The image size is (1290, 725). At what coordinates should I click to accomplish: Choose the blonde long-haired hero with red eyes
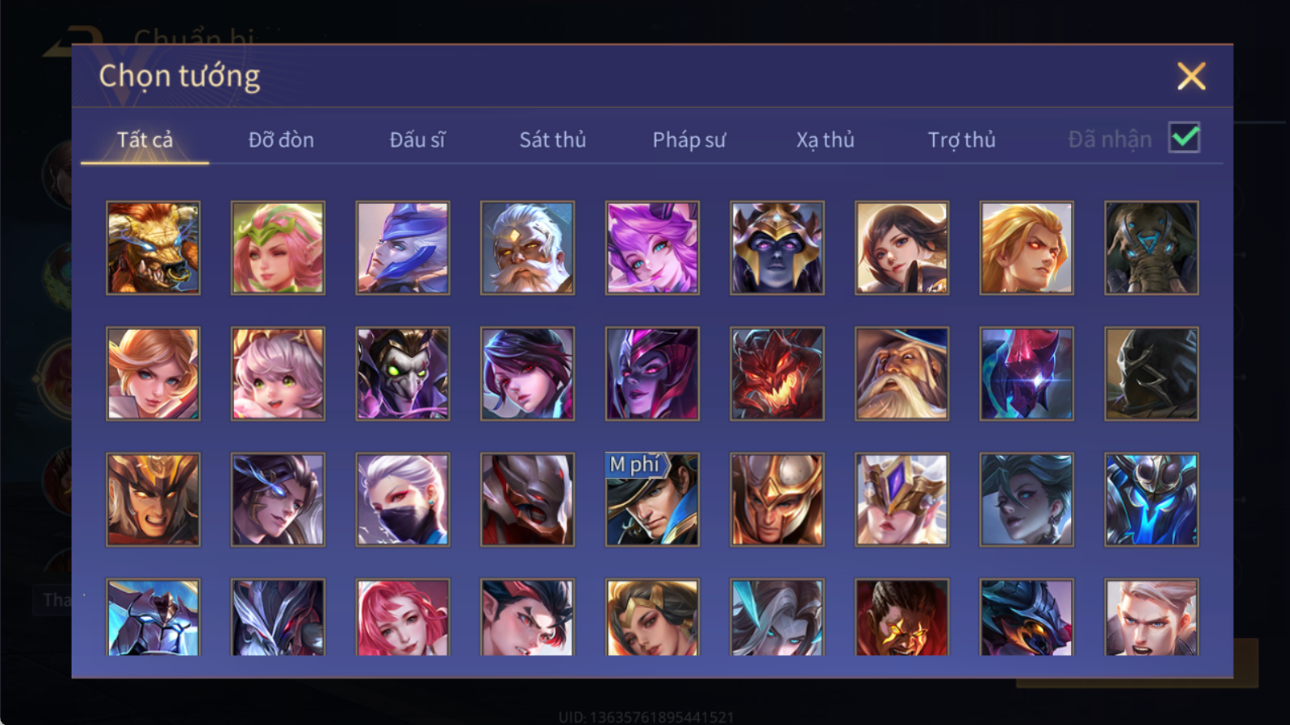[1026, 248]
